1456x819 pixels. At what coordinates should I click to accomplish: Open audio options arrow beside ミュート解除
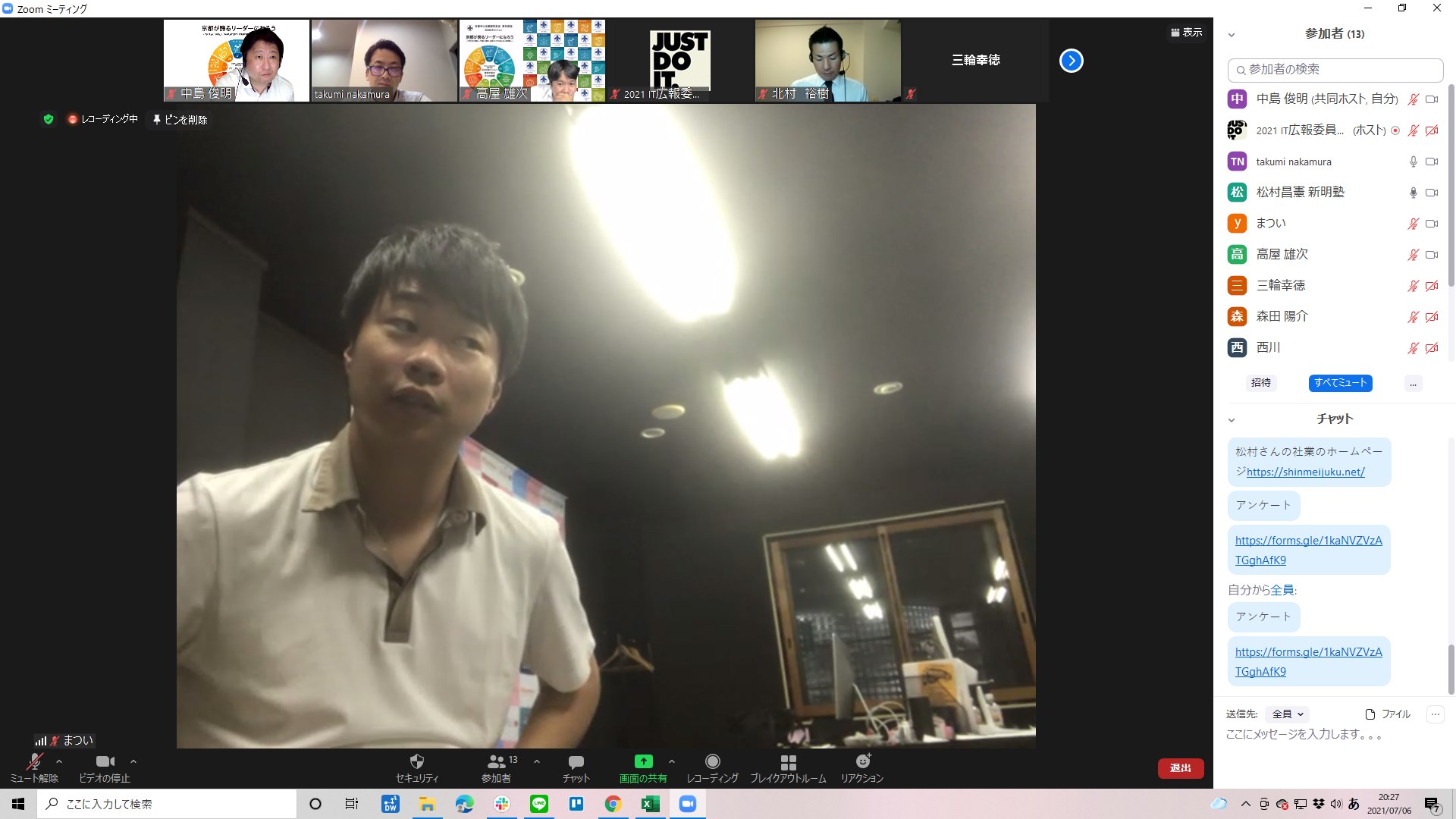click(x=59, y=761)
